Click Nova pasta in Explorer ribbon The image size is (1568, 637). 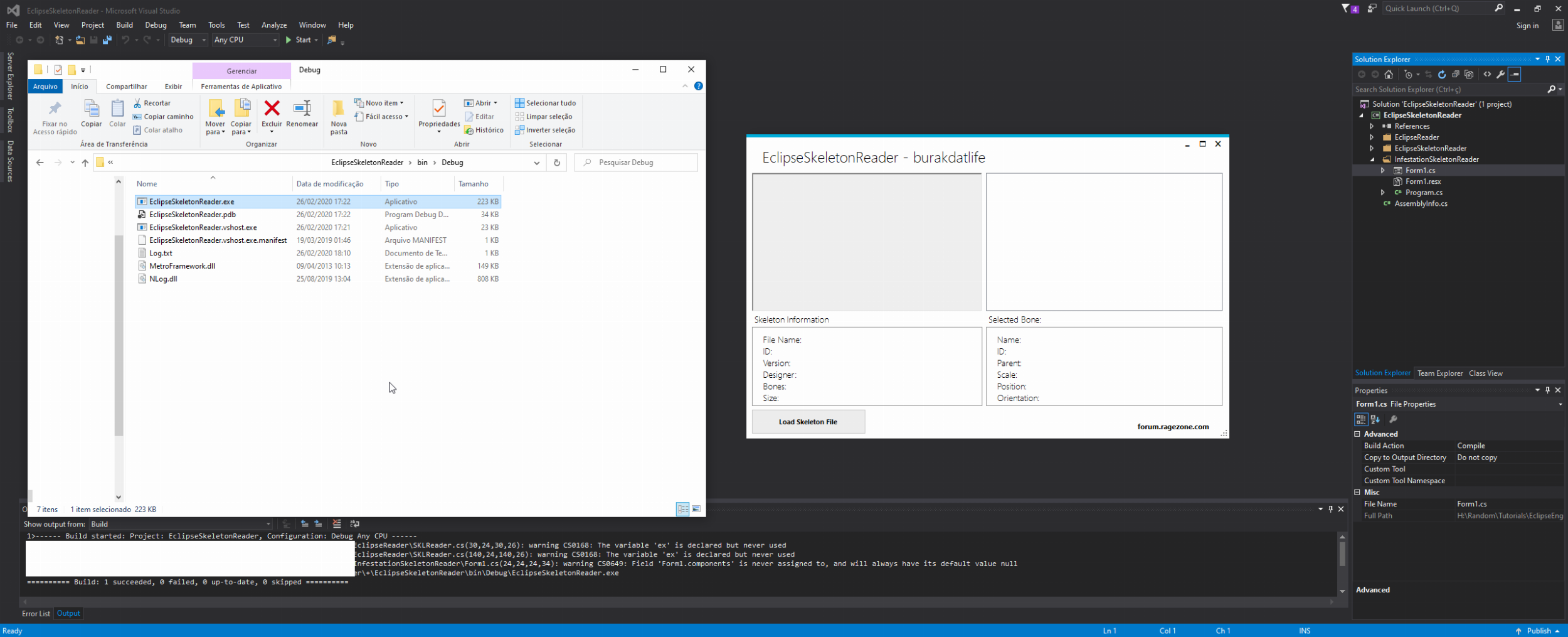coord(339,117)
